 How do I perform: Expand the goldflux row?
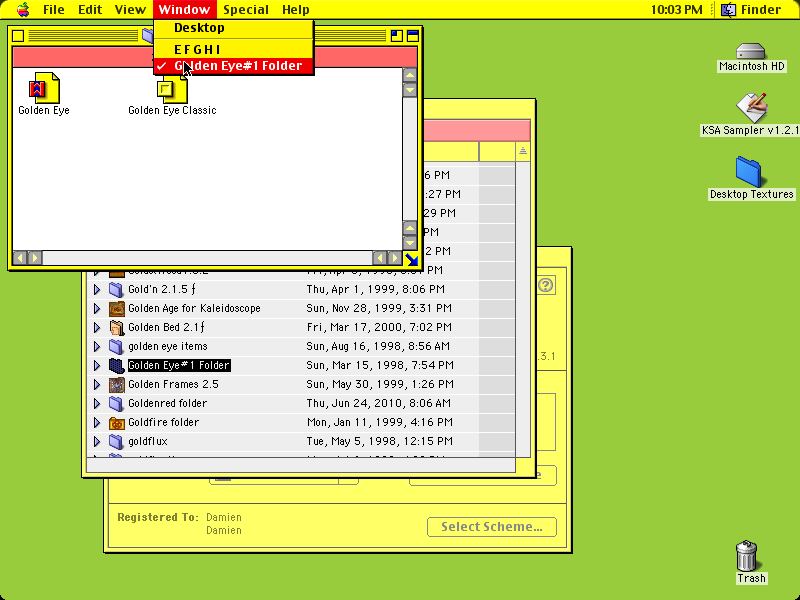click(97, 441)
